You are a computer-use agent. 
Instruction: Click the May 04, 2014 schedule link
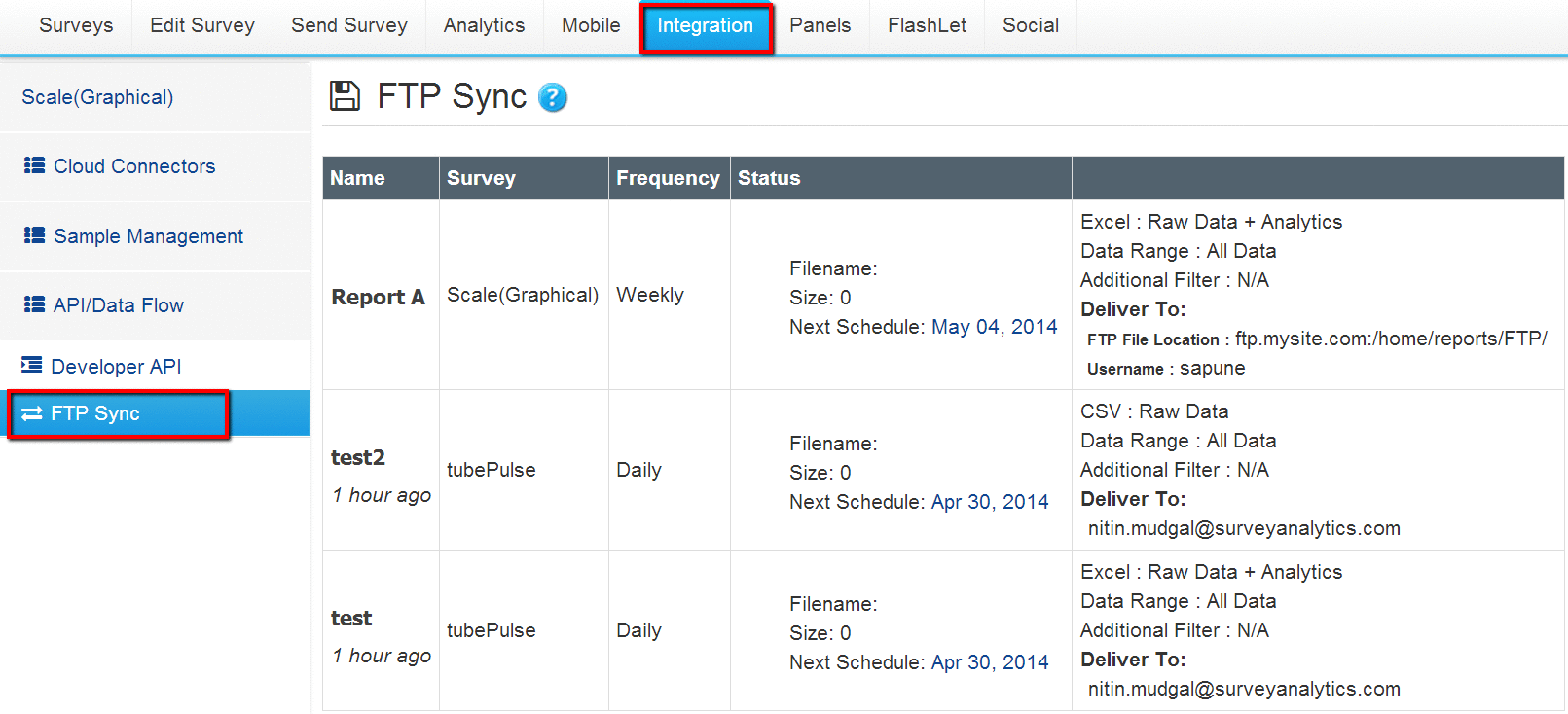click(x=994, y=327)
